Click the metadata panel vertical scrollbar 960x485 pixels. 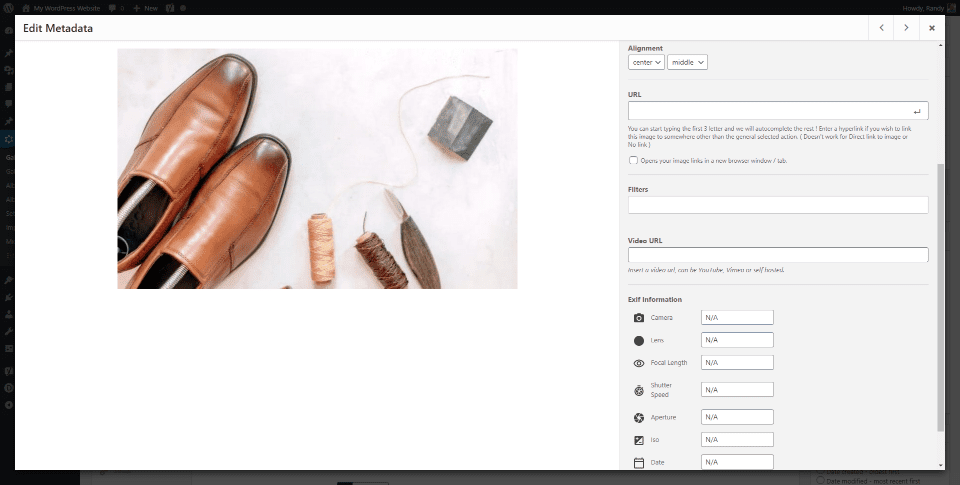(940, 297)
